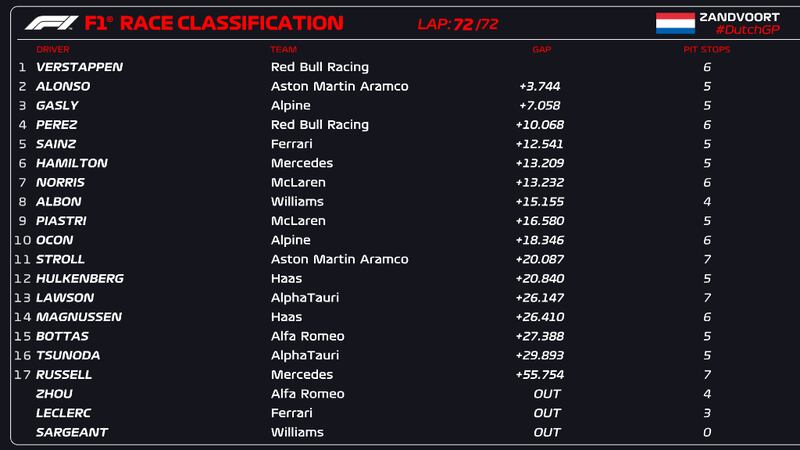Sort by the TEAM column header
The width and height of the screenshot is (800, 450).
pyautogui.click(x=283, y=49)
